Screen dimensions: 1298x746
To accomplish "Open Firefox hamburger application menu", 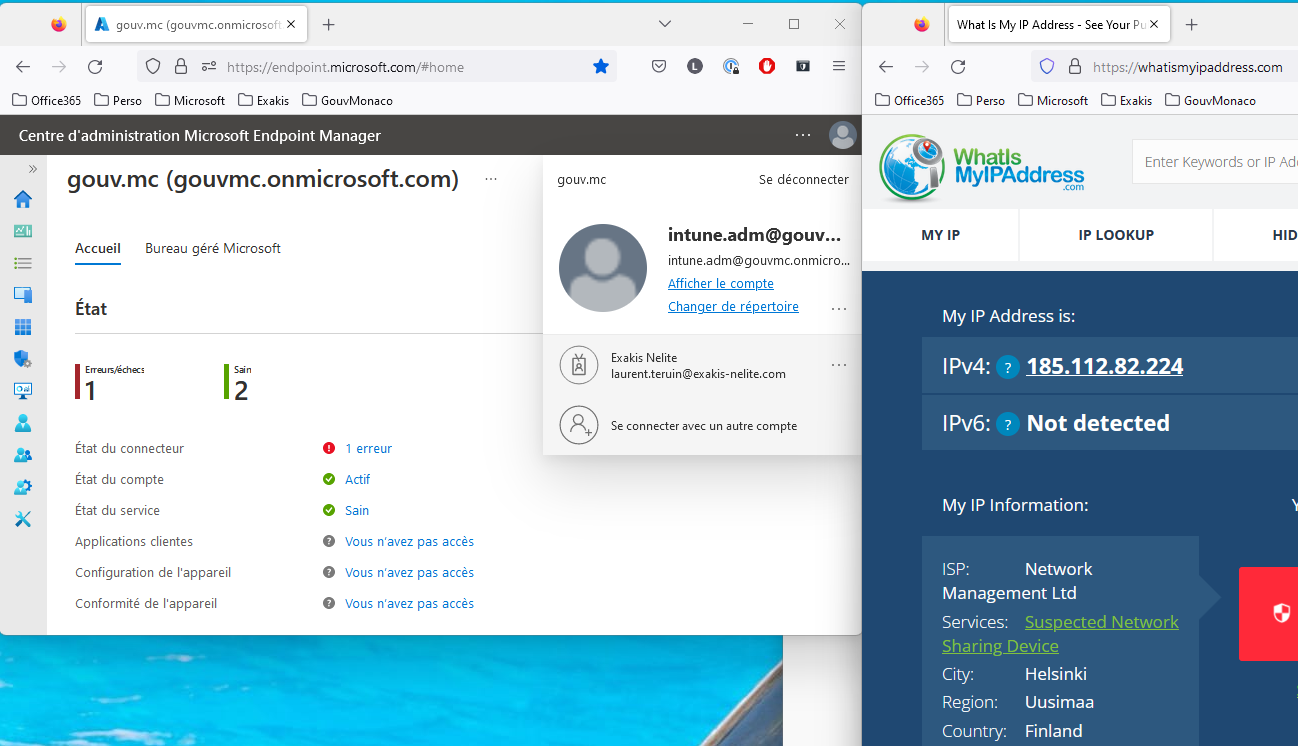I will tap(839, 66).
